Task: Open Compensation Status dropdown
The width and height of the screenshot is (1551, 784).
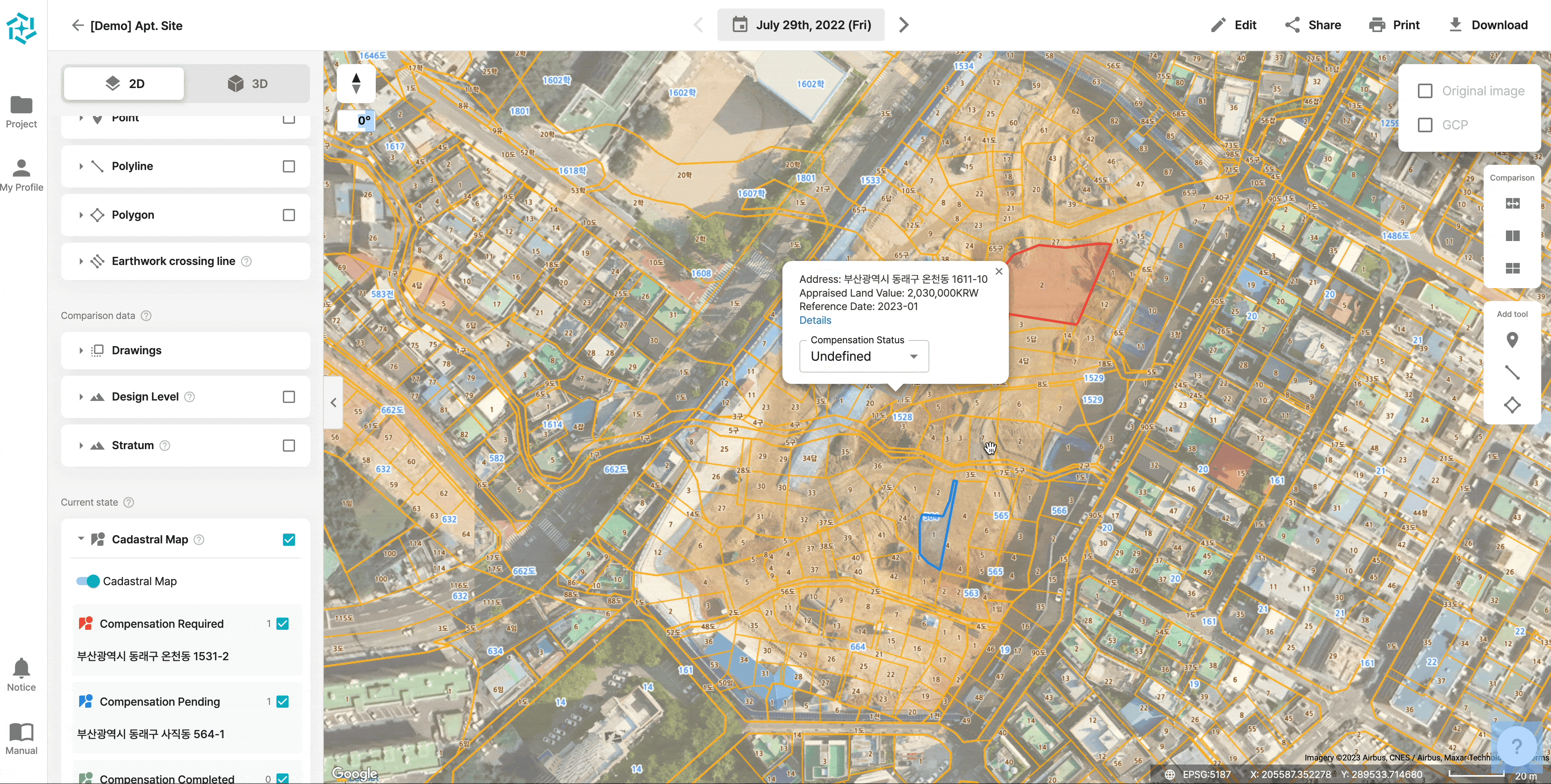Action: point(864,356)
